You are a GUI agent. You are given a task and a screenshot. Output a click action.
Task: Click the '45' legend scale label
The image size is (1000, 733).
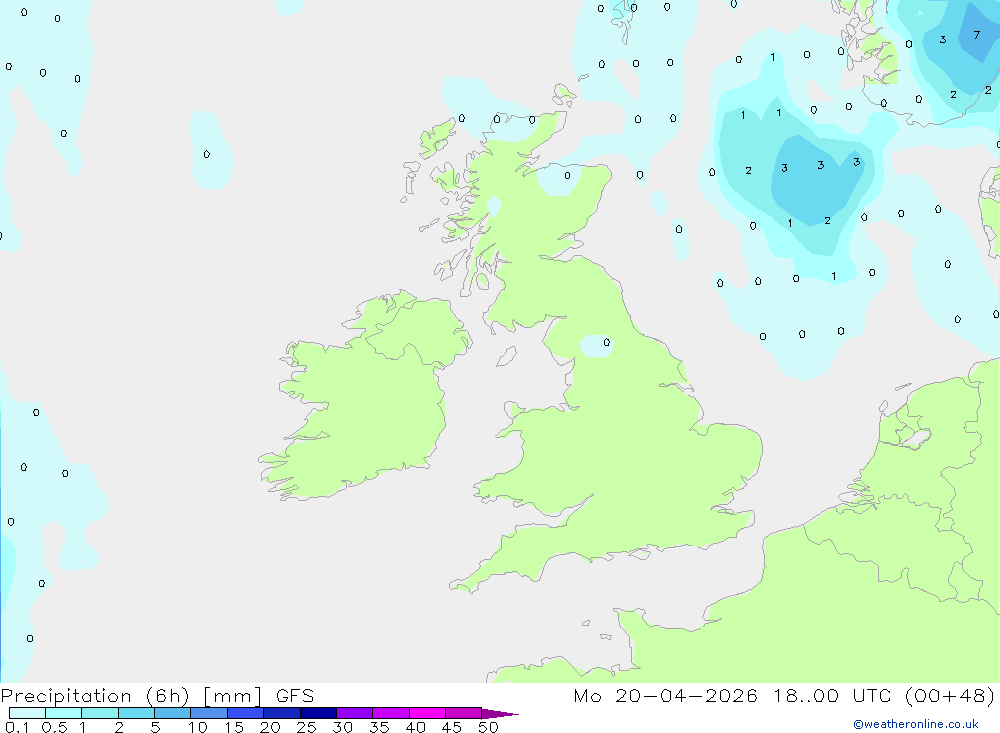pos(452,727)
